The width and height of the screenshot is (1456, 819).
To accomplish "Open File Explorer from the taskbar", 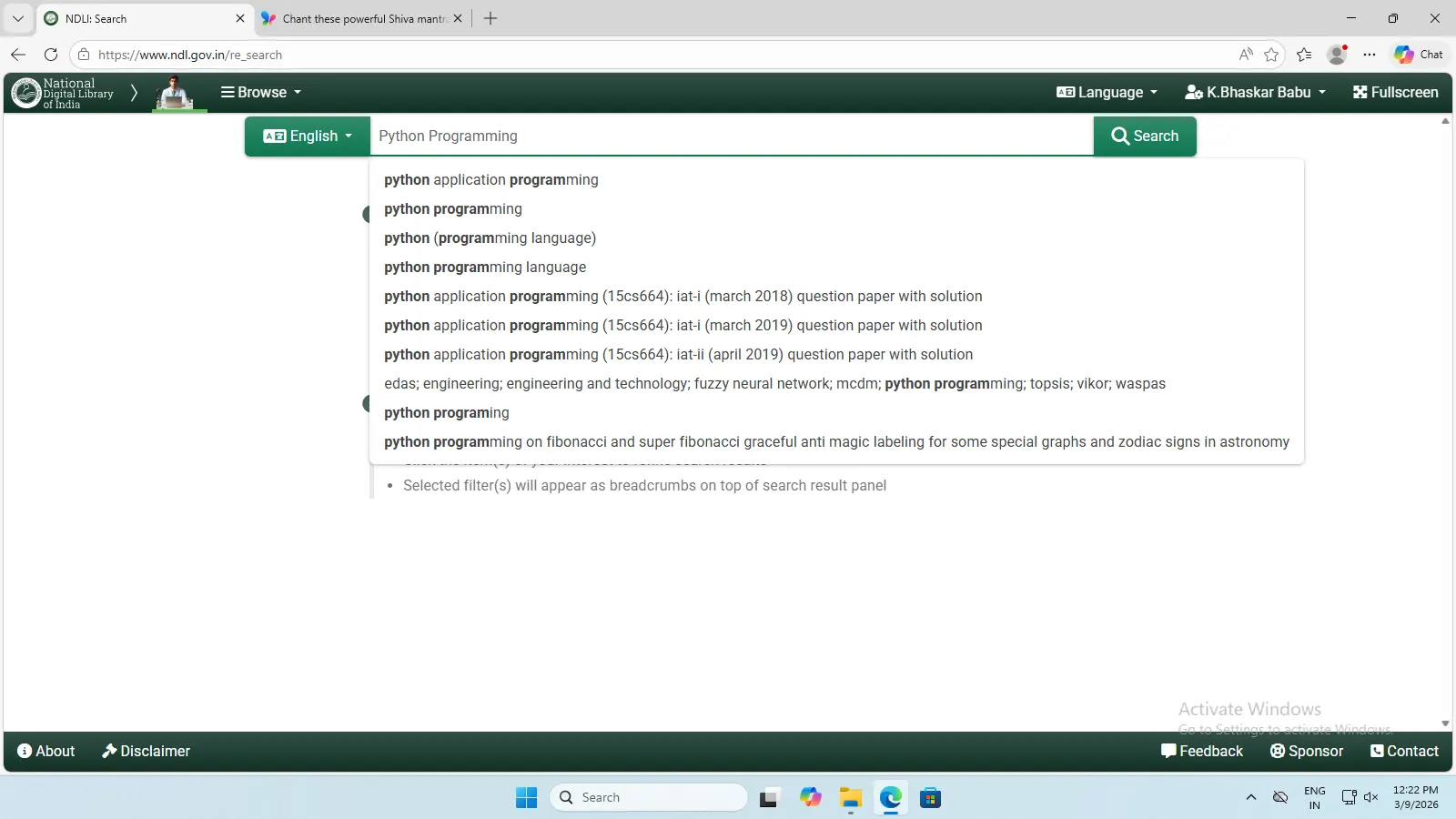I will (x=850, y=798).
